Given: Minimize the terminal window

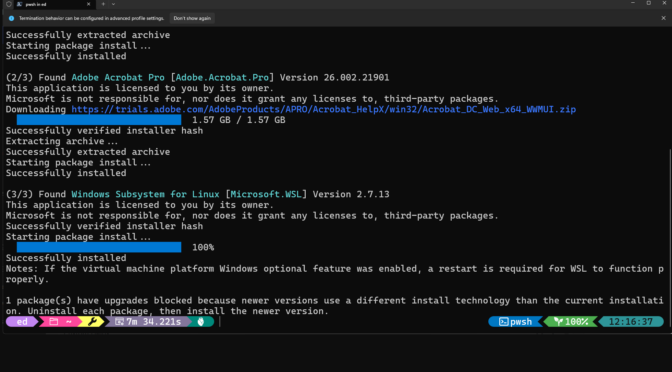Looking at the screenshot, I should 633,3.
